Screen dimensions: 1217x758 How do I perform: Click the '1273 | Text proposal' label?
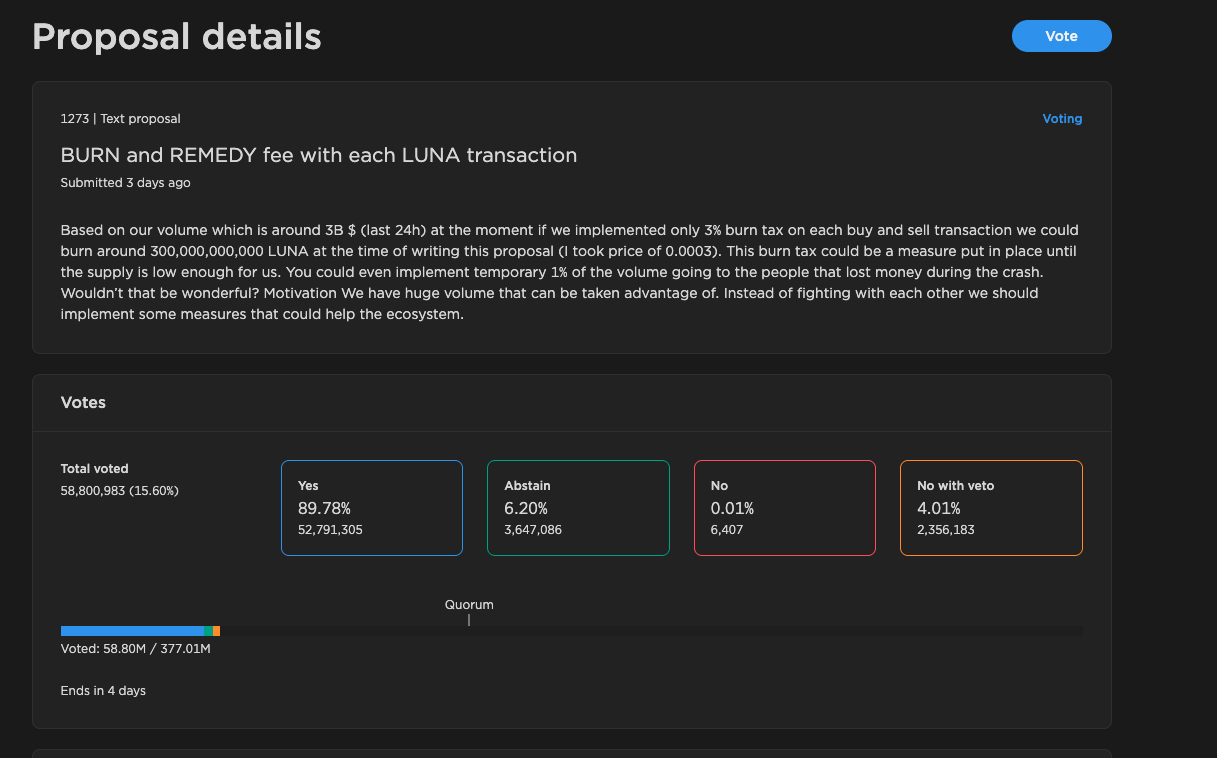121,118
